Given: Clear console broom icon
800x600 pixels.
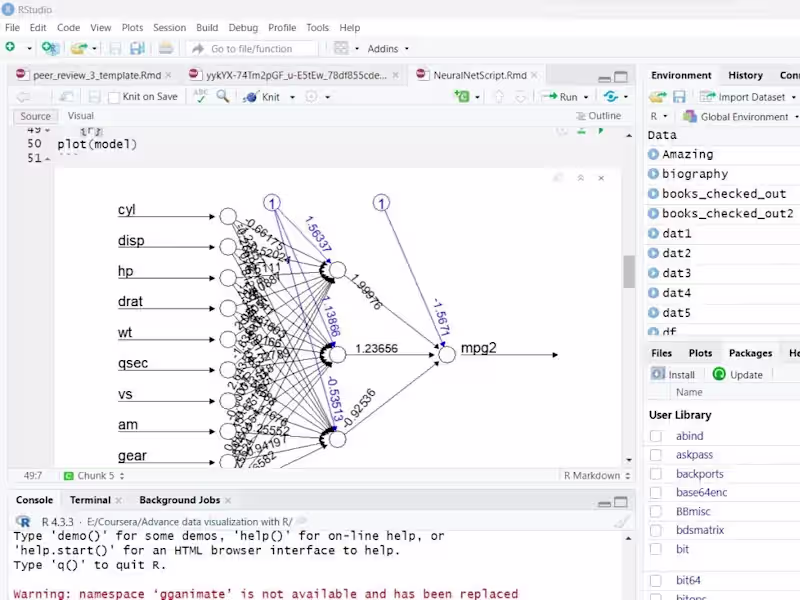Looking at the screenshot, I should (621, 521).
